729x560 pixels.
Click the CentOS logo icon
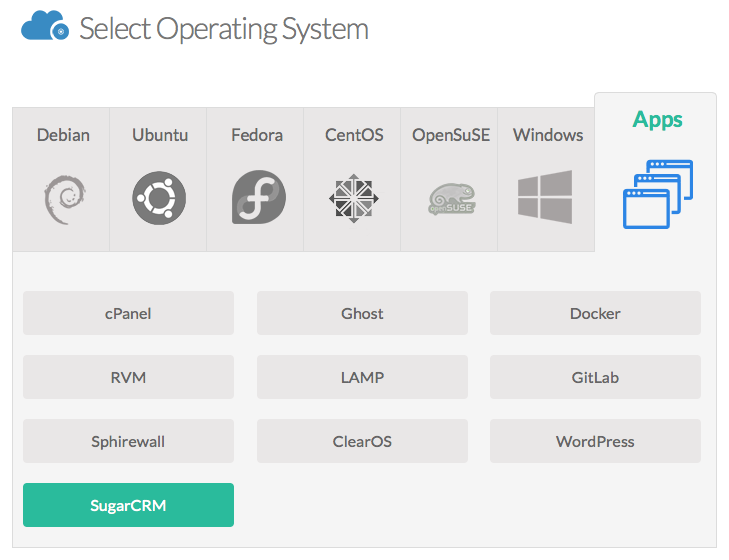point(353,199)
